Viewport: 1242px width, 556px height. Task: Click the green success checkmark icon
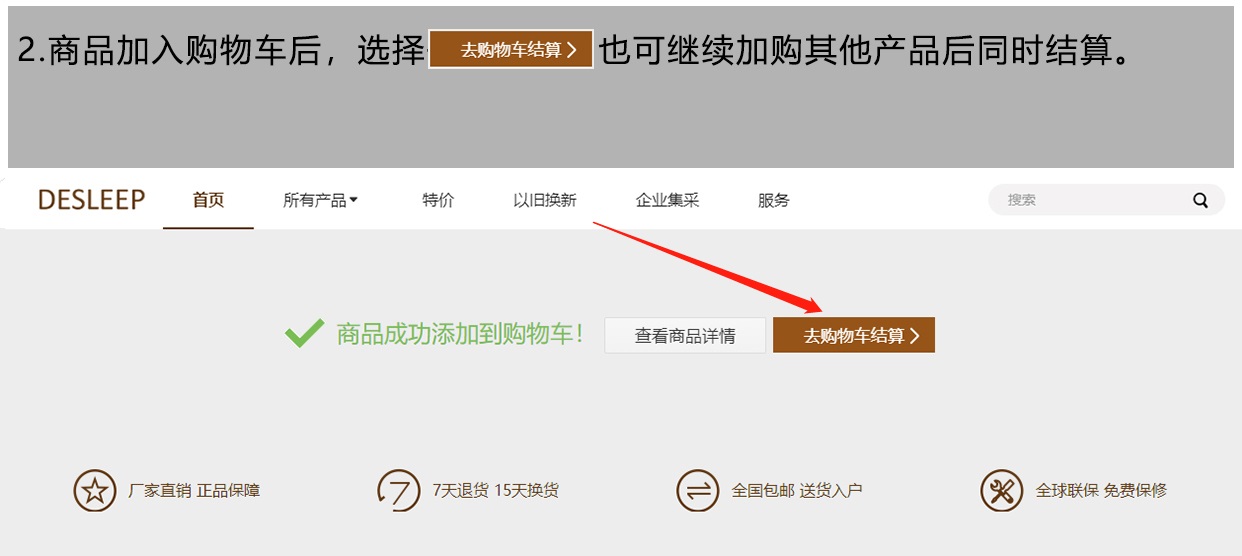(x=304, y=334)
